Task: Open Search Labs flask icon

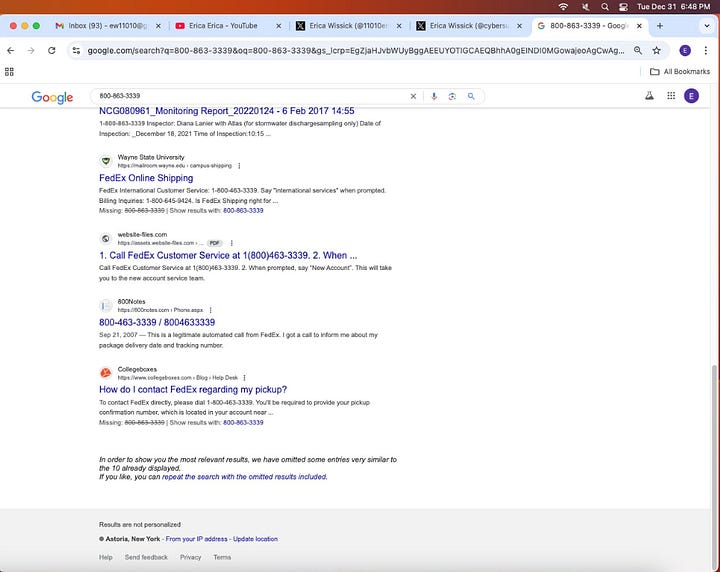Action: pos(649,96)
